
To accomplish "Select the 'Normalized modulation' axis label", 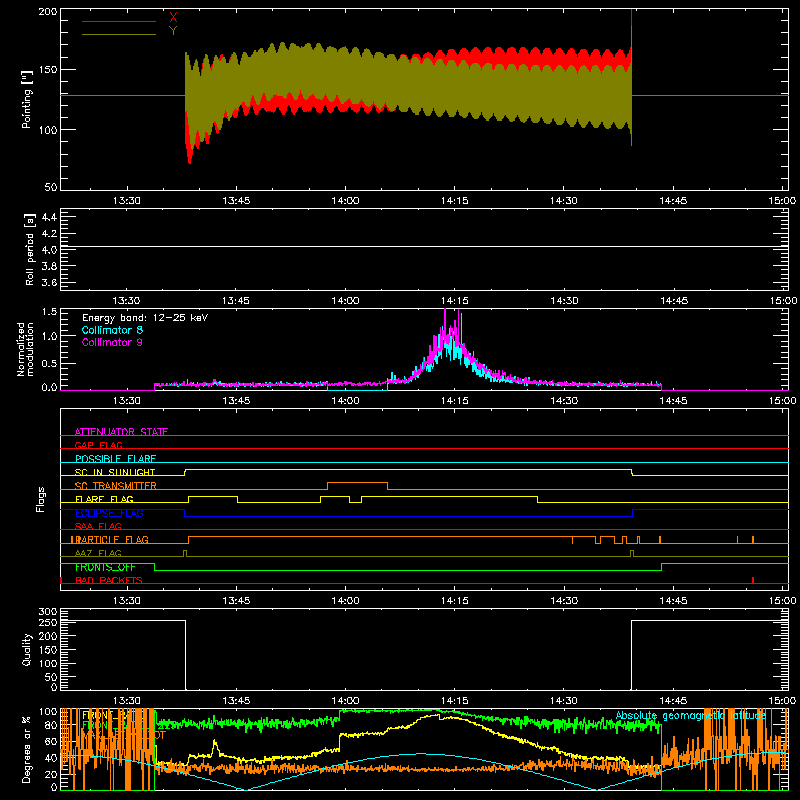I will [x=25, y=349].
